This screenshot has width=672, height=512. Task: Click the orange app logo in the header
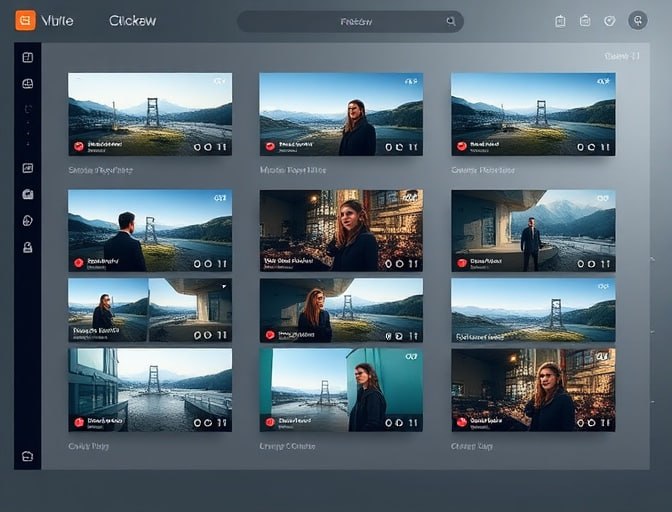tap(25, 20)
